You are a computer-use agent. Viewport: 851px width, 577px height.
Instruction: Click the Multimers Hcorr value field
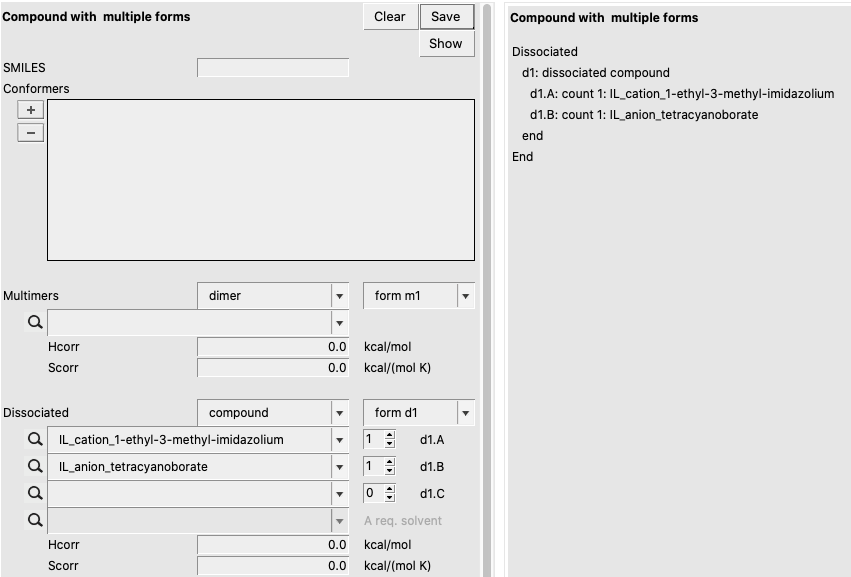coord(273,347)
